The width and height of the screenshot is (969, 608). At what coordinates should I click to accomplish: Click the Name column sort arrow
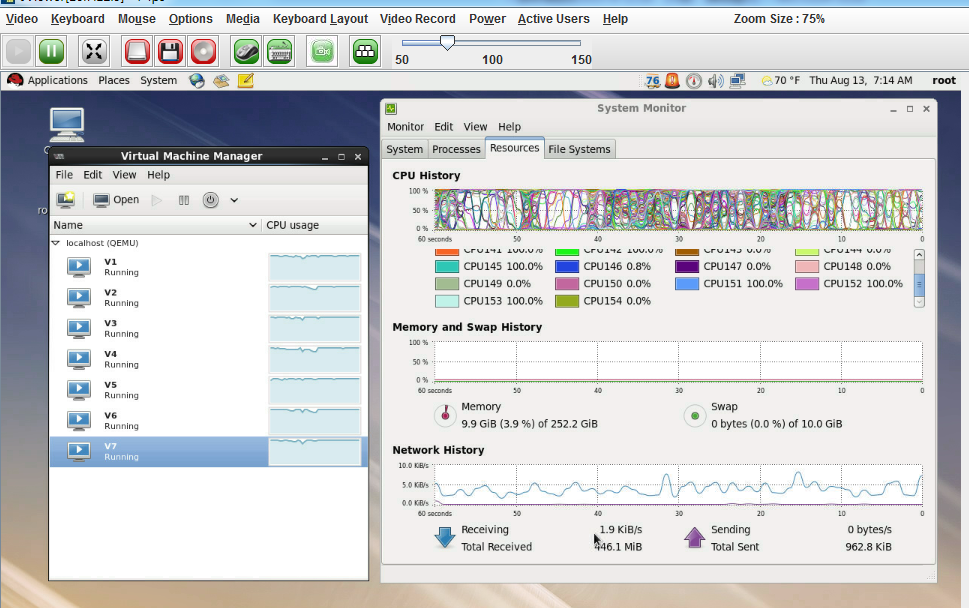pyautogui.click(x=252, y=226)
